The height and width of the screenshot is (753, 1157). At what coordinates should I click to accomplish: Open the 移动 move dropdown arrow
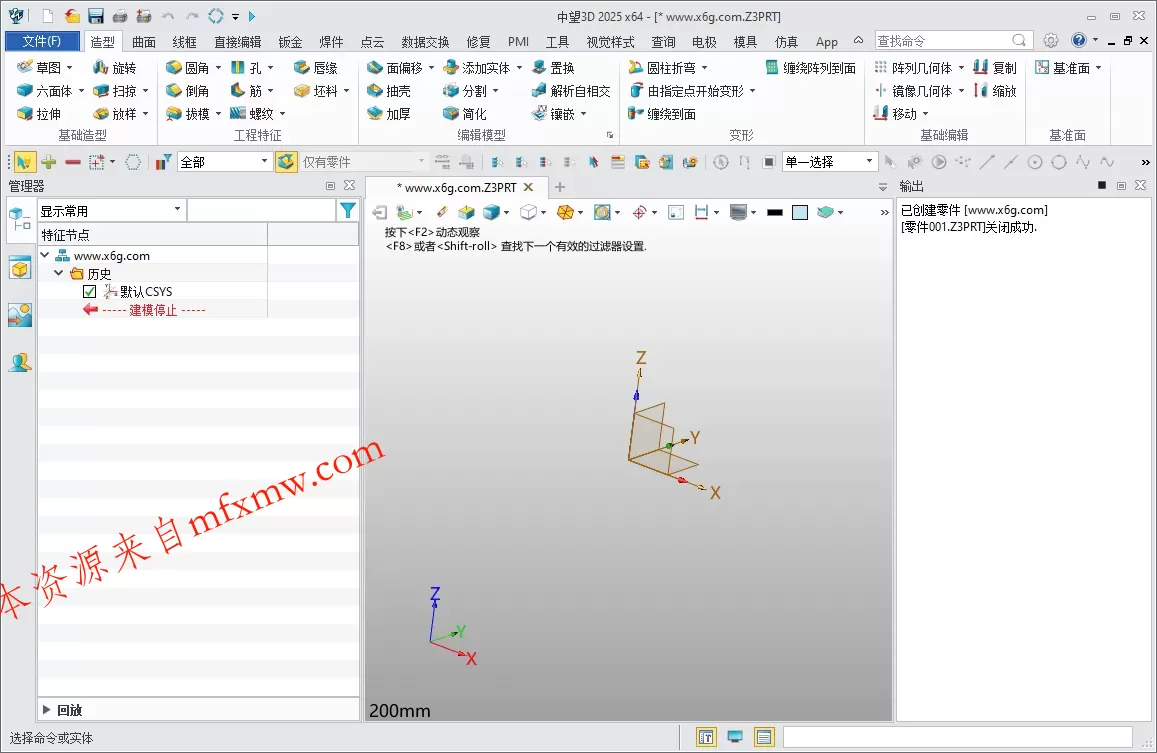point(925,114)
